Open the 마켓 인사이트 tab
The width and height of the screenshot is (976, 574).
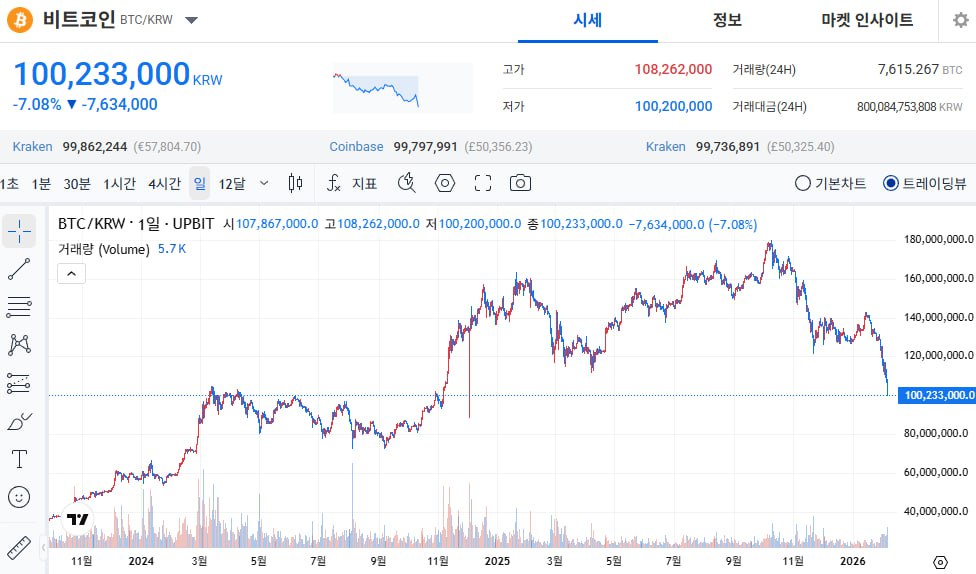(x=867, y=20)
